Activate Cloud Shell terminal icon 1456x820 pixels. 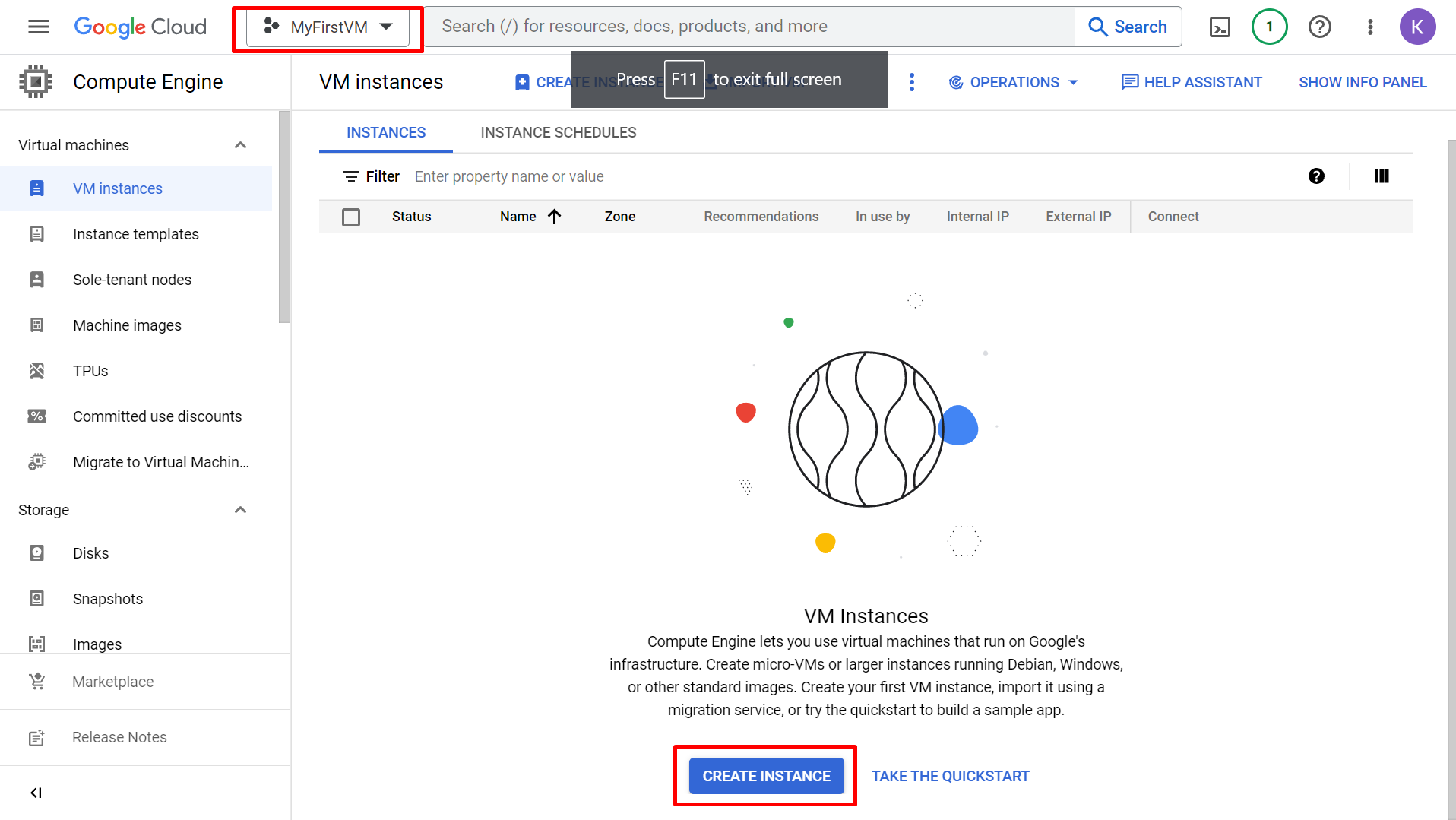pyautogui.click(x=1220, y=27)
